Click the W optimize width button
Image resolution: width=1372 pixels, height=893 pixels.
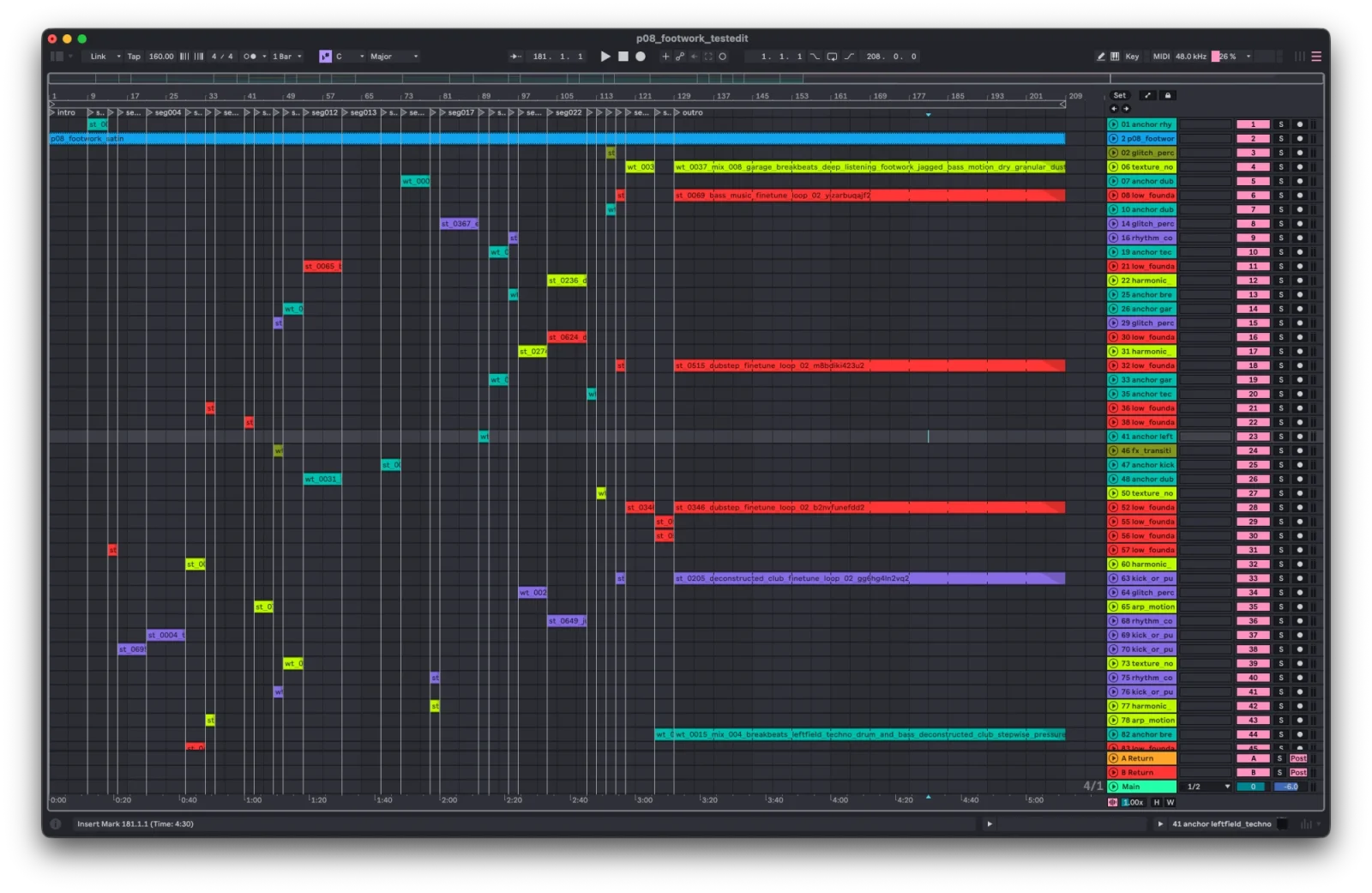click(1170, 803)
